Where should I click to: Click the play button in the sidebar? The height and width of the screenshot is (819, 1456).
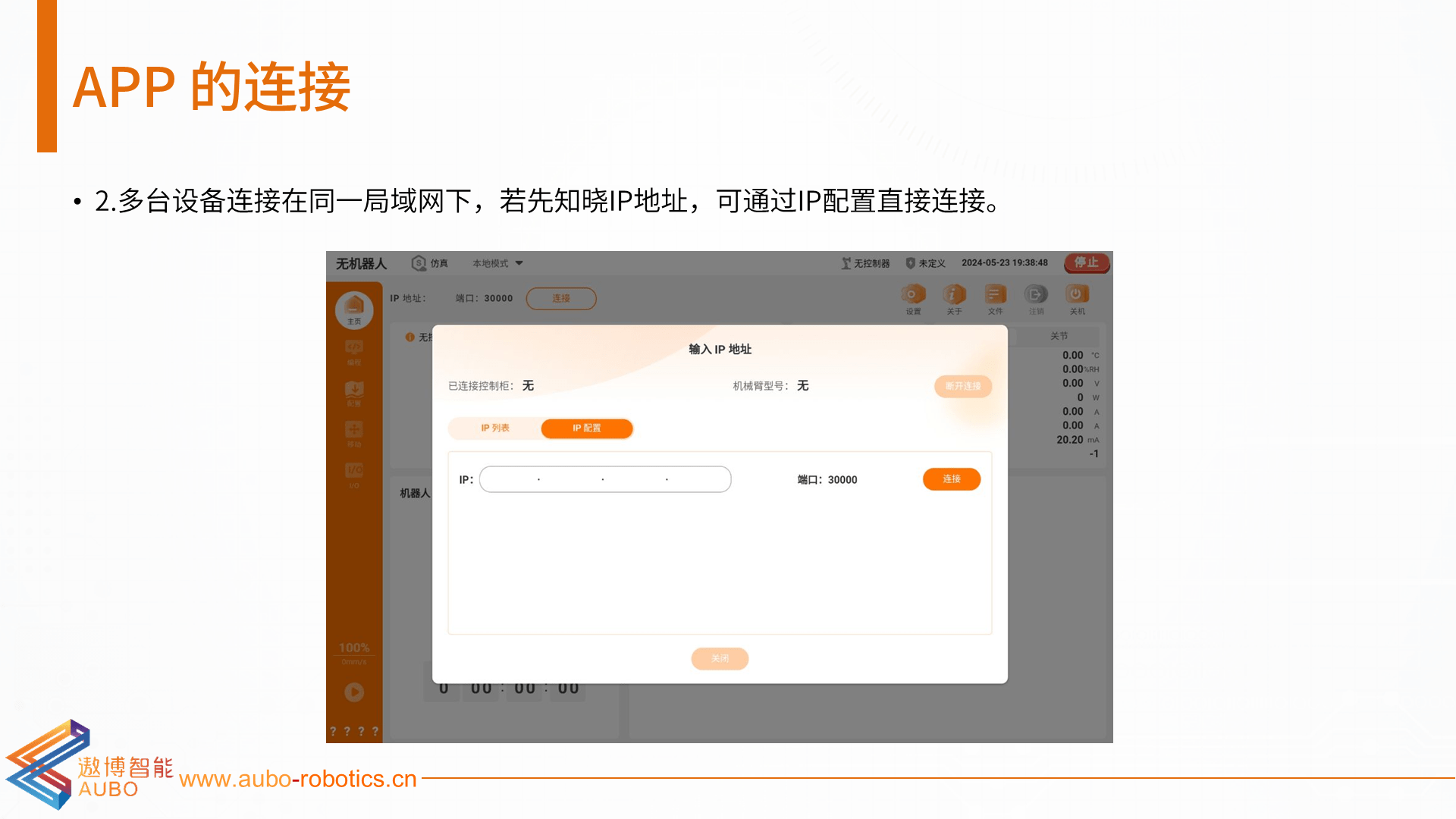point(354,692)
